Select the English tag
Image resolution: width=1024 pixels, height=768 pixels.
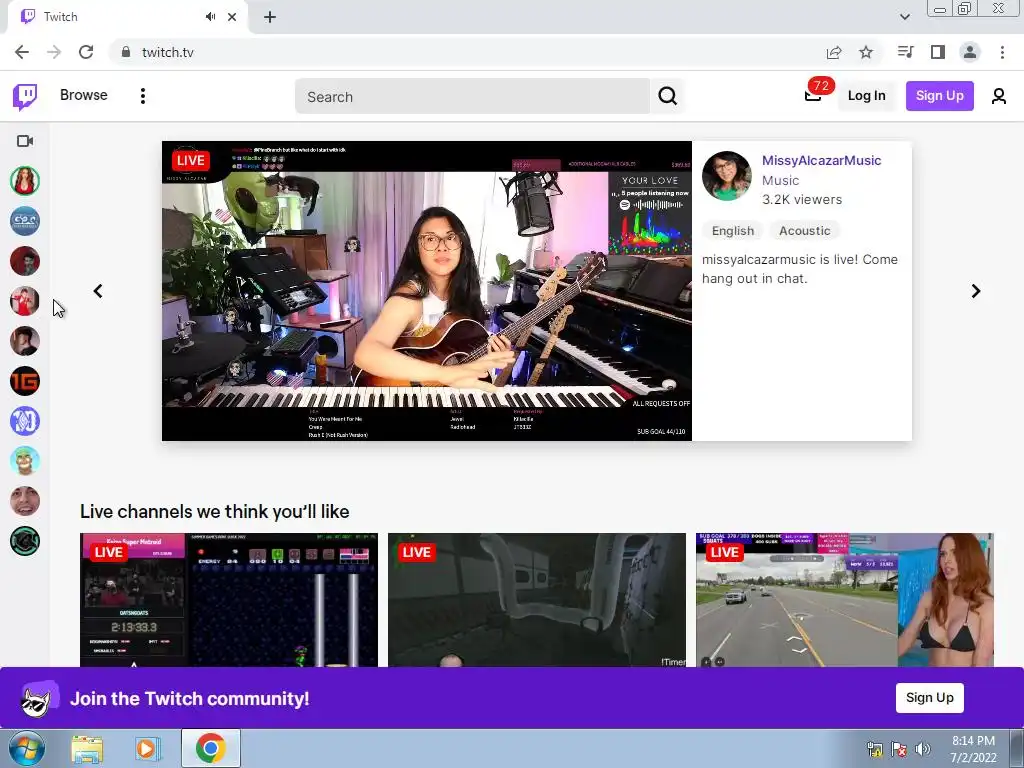(733, 231)
